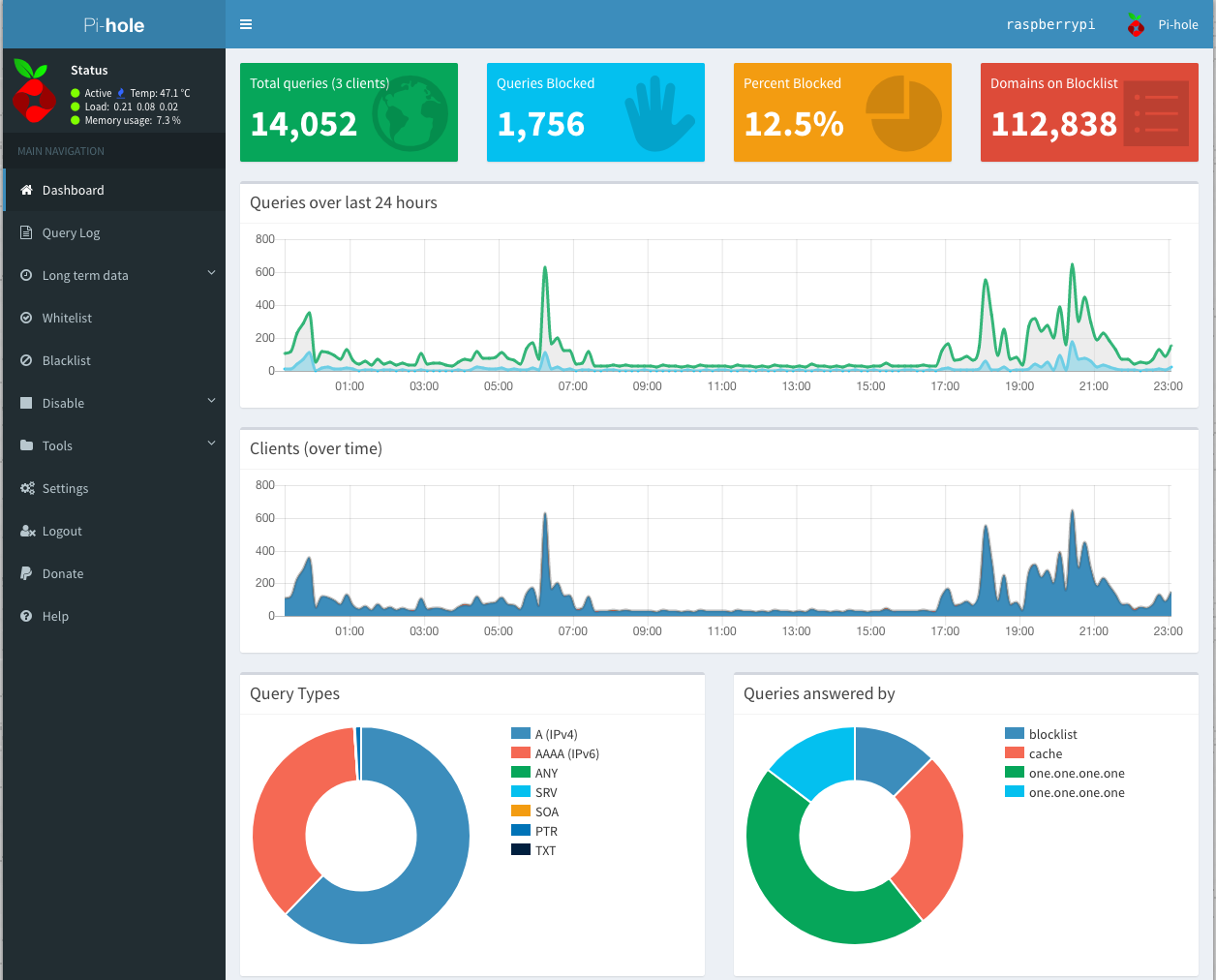This screenshot has width=1216, height=980.
Task: Click the Total queries summary tile
Action: 349,112
